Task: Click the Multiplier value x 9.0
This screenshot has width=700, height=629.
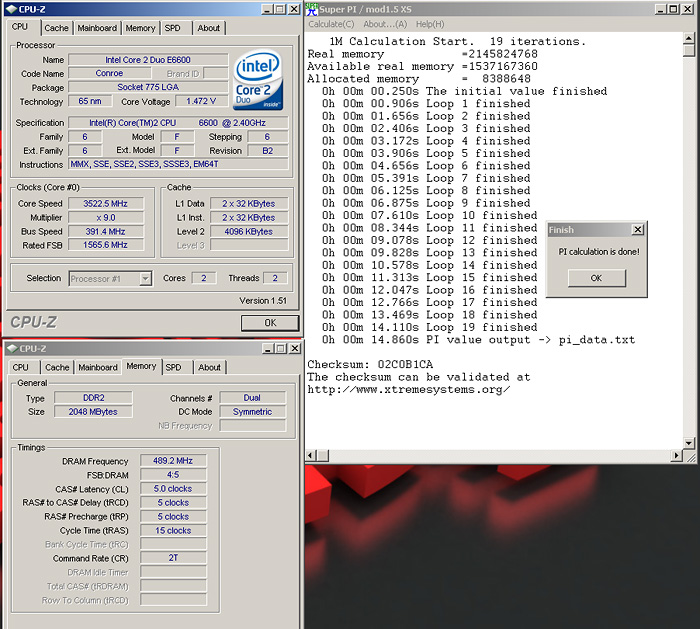Action: coord(105,218)
